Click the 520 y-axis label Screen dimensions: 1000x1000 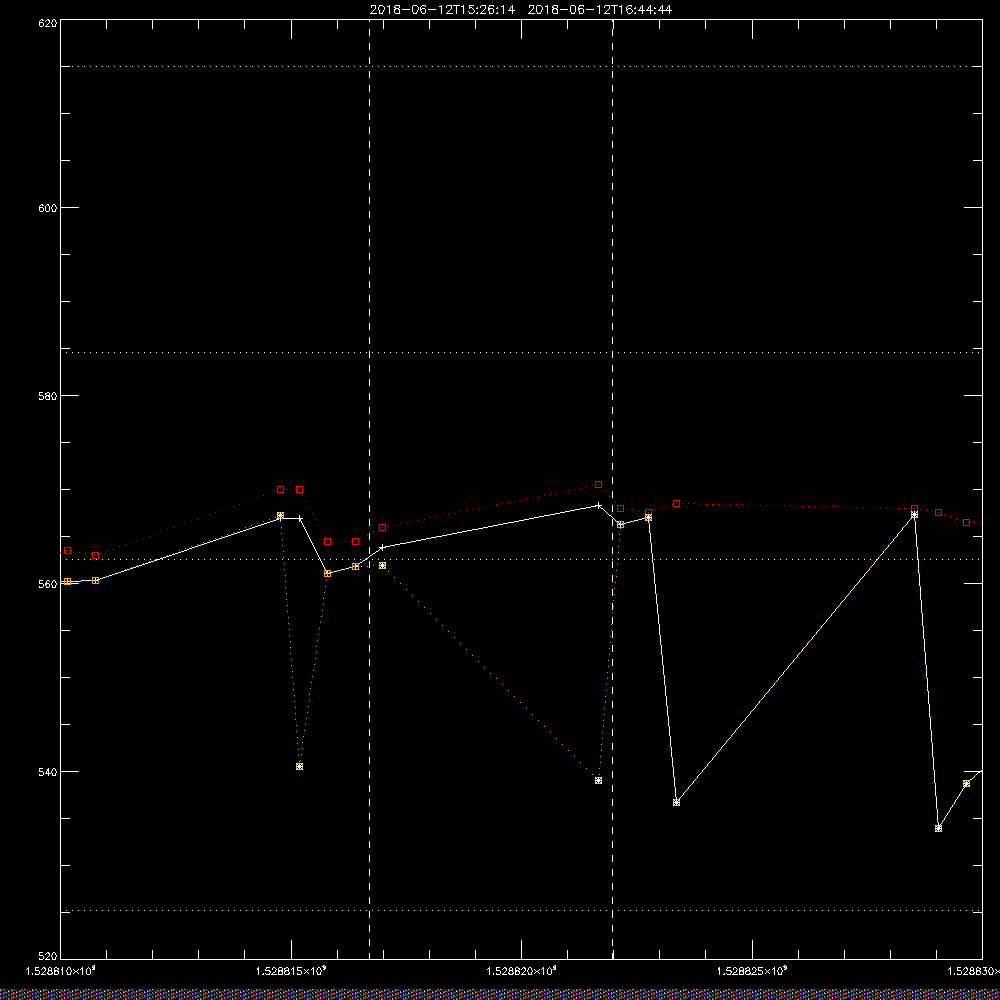click(x=48, y=957)
